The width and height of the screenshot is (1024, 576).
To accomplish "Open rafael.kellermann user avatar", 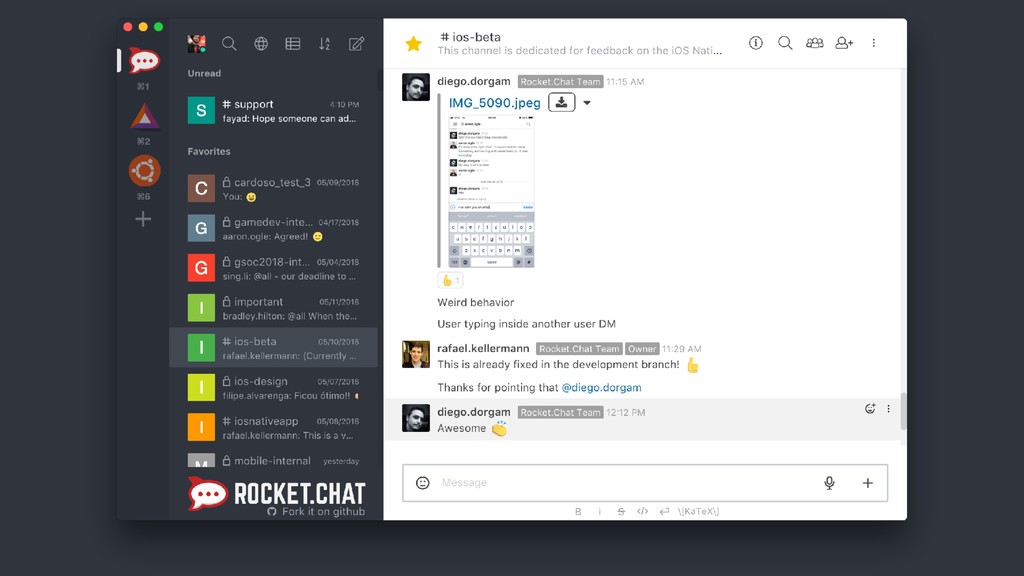I will [416, 354].
